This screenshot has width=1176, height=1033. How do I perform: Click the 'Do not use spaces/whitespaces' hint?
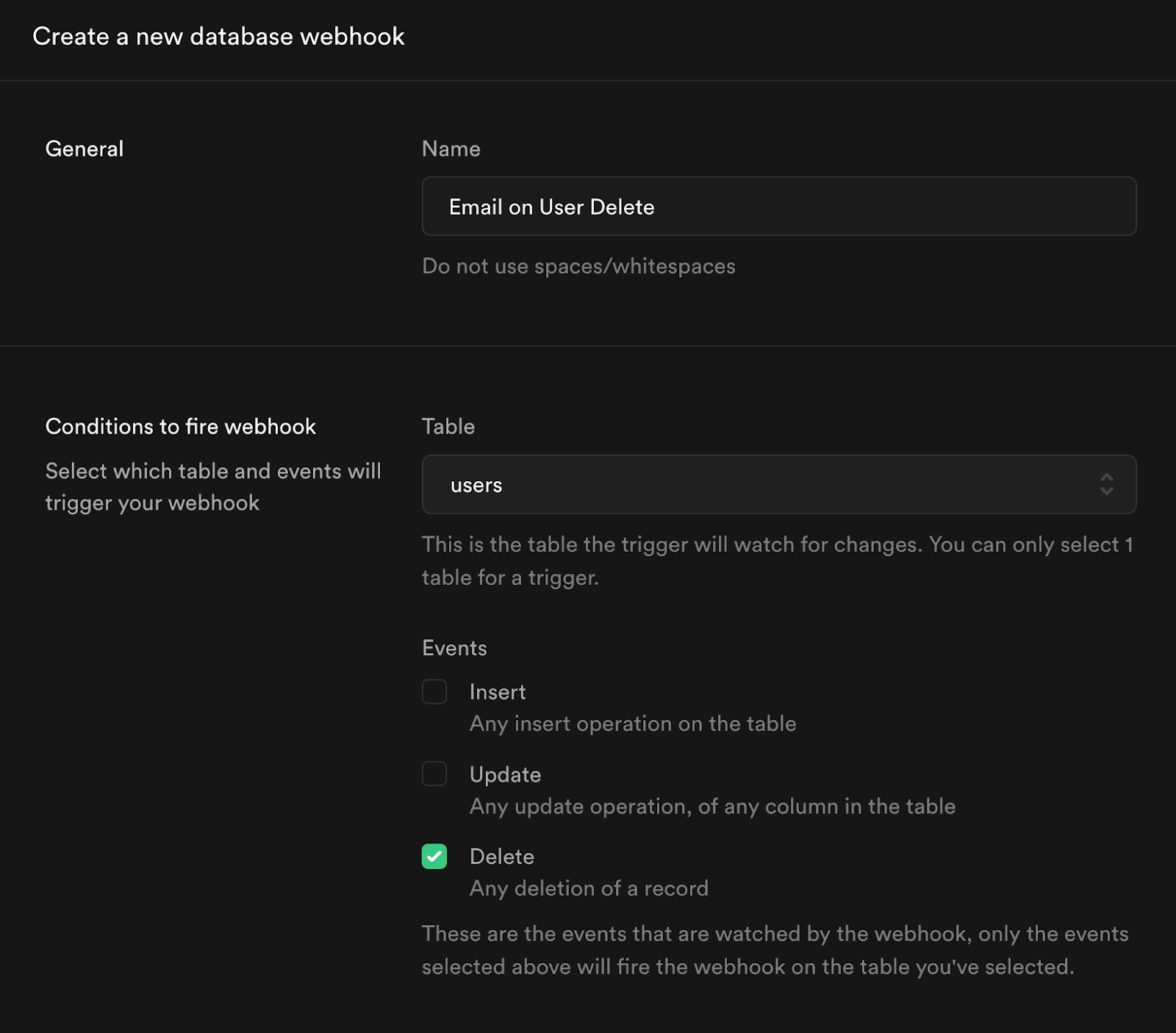578,266
